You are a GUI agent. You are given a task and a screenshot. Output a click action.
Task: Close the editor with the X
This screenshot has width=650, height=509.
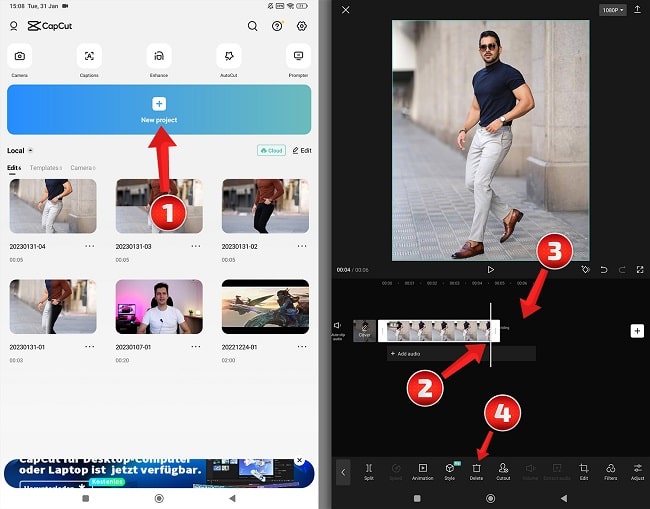(x=345, y=10)
